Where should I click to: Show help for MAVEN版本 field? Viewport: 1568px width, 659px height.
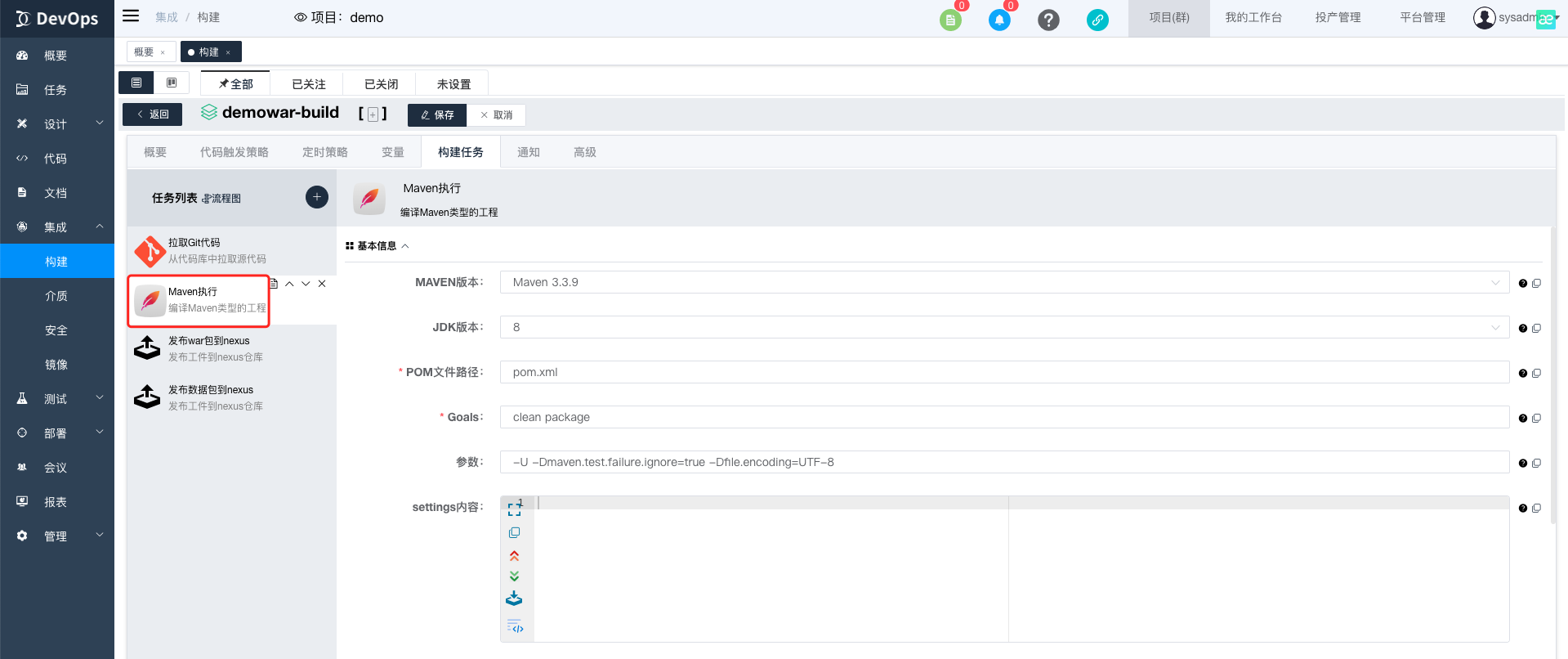(1523, 284)
